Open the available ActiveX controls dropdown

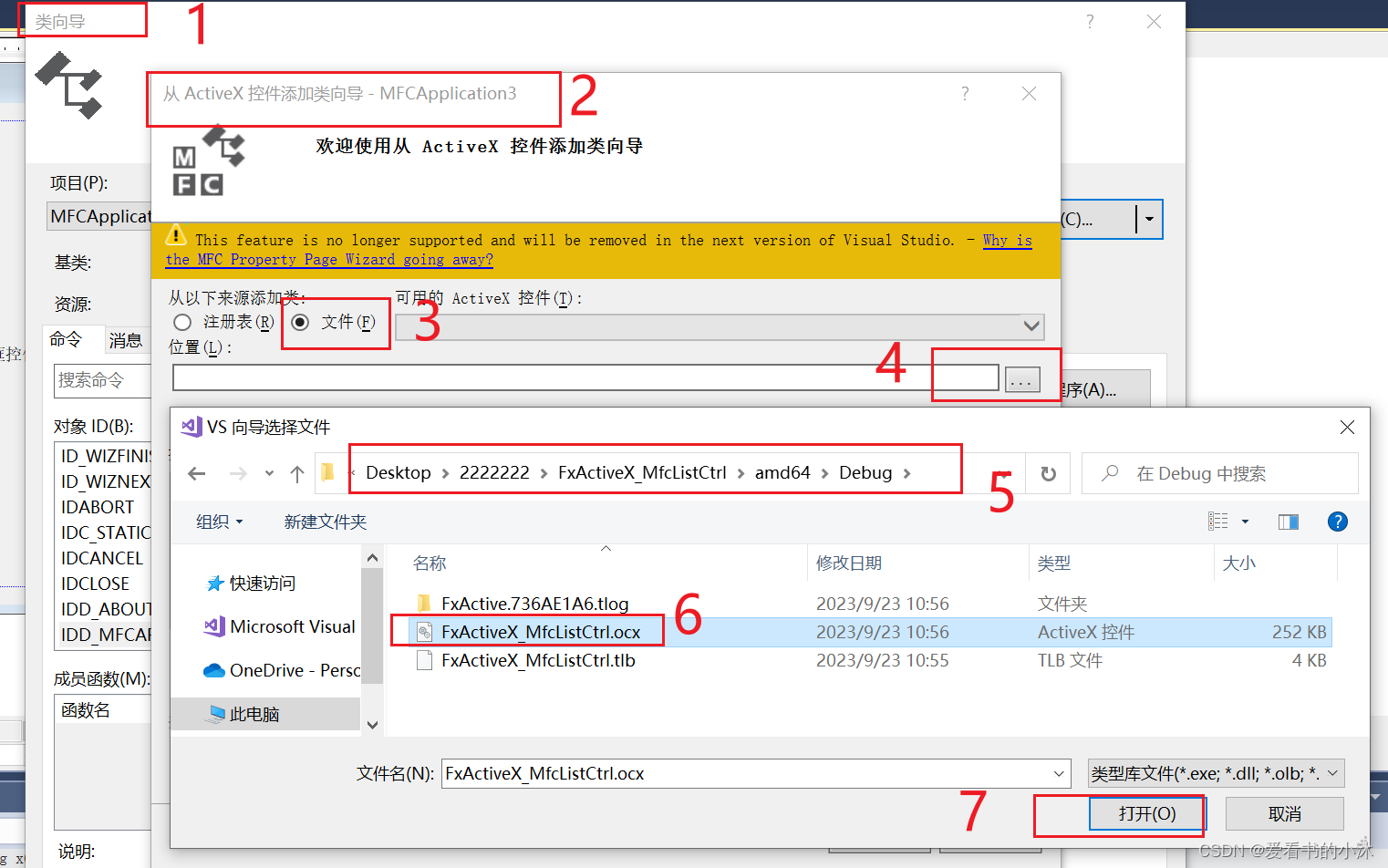pos(1031,326)
